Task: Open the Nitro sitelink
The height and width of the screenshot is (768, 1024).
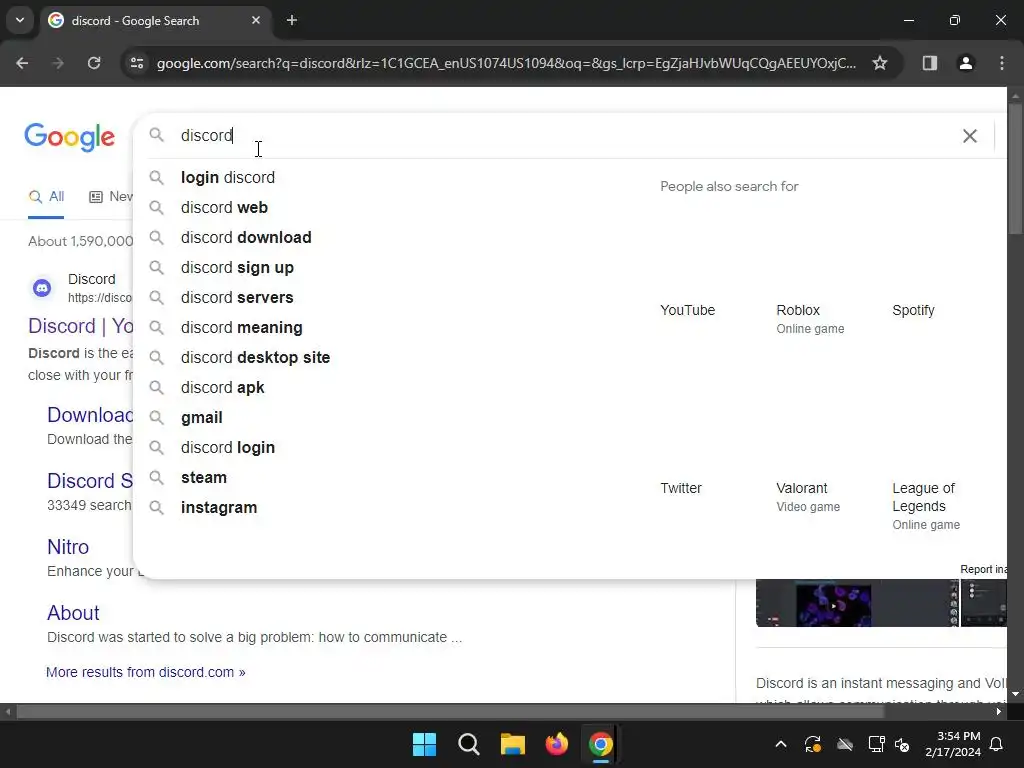Action: tap(68, 547)
